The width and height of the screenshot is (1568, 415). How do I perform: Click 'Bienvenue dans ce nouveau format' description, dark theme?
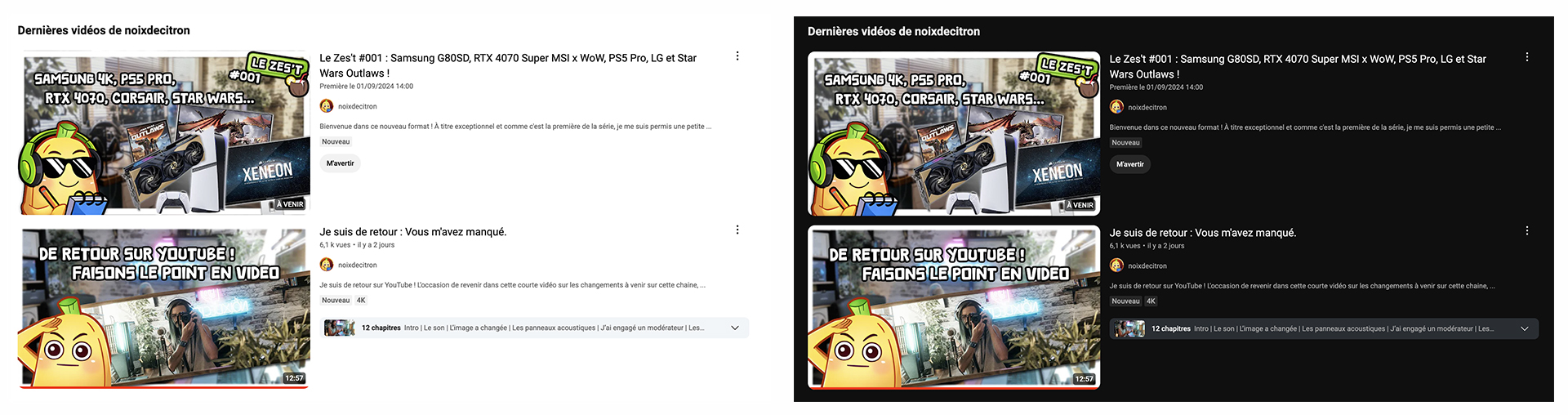(x=1305, y=127)
